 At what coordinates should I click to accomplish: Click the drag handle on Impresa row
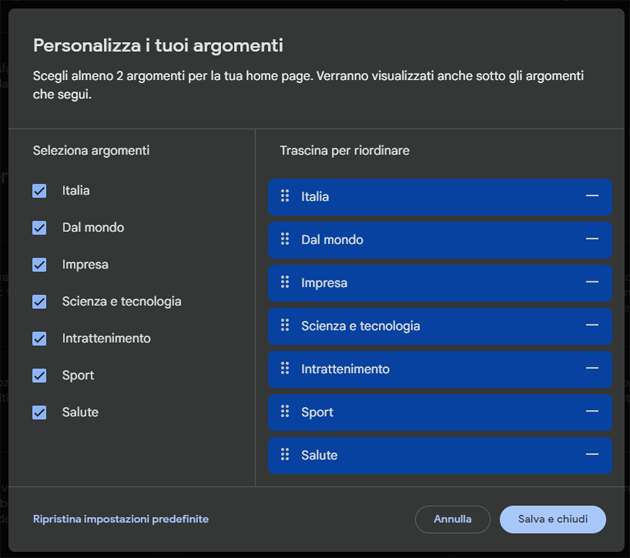pos(285,283)
